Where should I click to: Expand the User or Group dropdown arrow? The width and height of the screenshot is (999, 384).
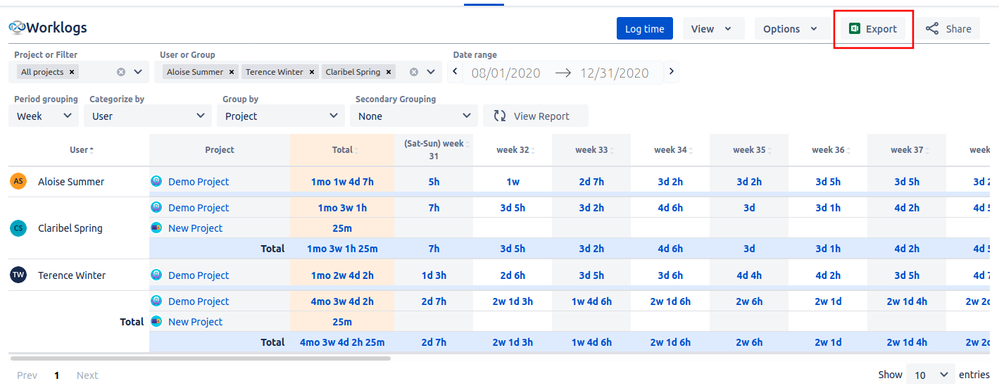click(x=431, y=72)
